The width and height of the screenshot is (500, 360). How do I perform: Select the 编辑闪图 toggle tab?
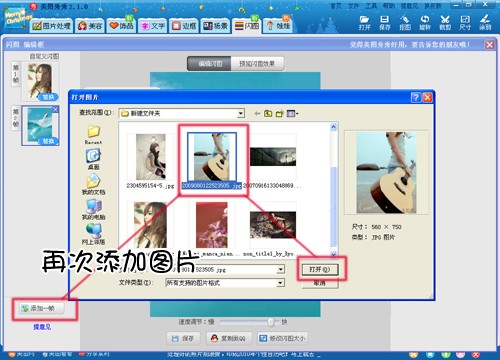pyautogui.click(x=209, y=64)
